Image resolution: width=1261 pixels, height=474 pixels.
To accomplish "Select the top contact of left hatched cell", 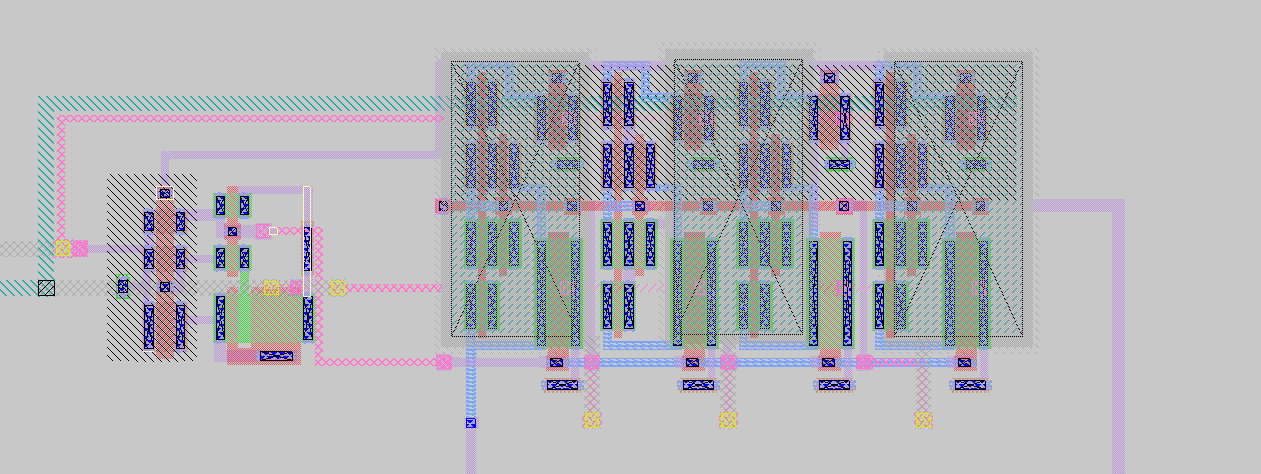I will (x=165, y=193).
